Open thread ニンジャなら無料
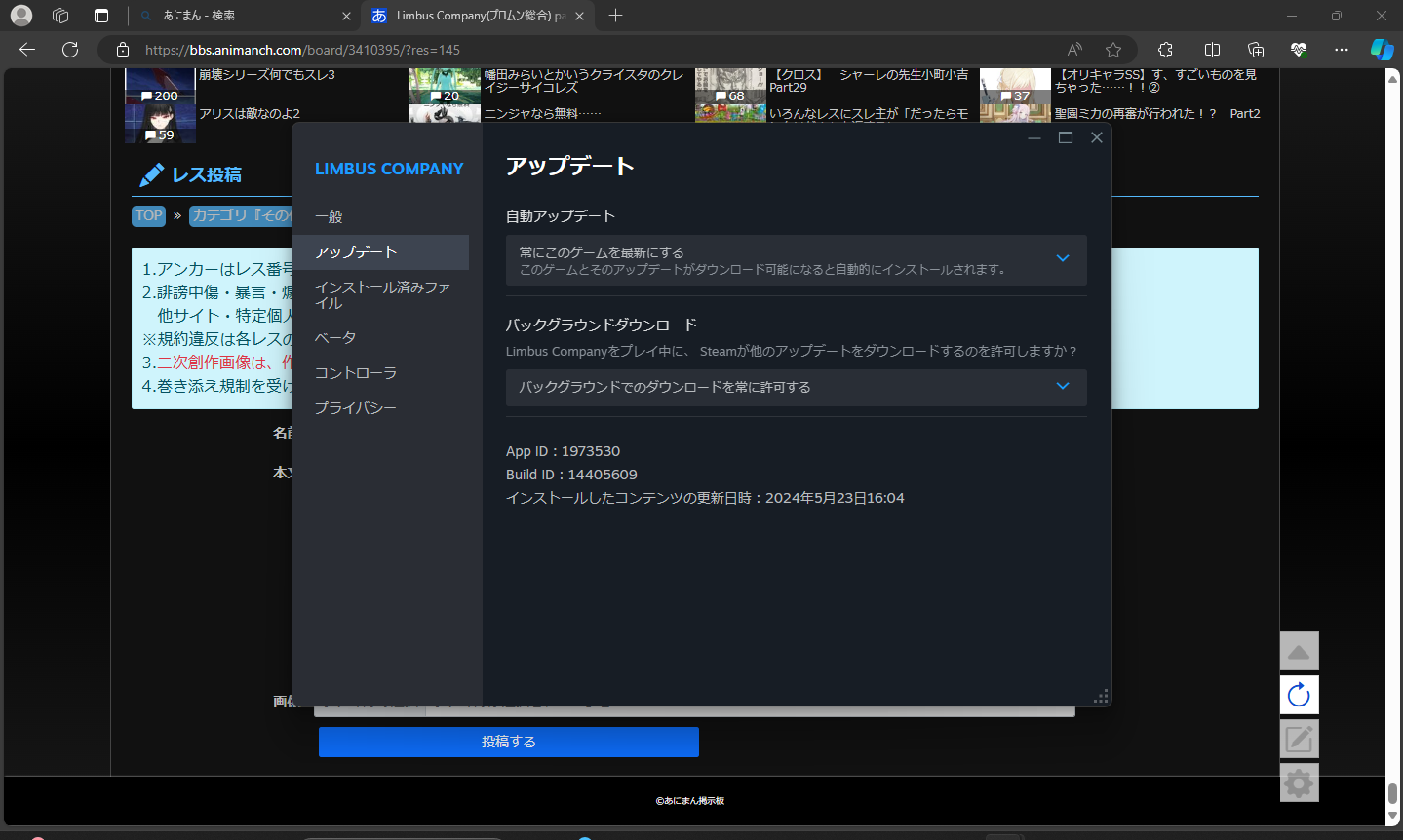This screenshot has height=840, width=1403. click(x=542, y=114)
